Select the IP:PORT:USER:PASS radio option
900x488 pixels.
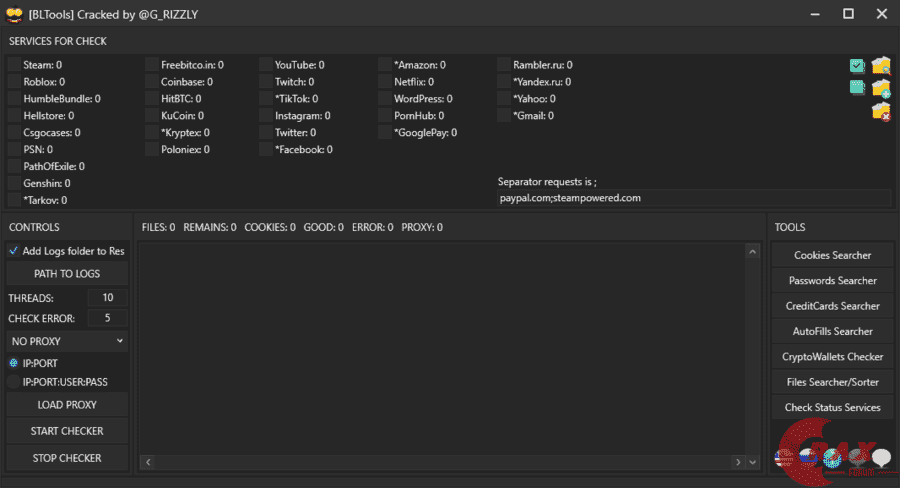[x=14, y=382]
